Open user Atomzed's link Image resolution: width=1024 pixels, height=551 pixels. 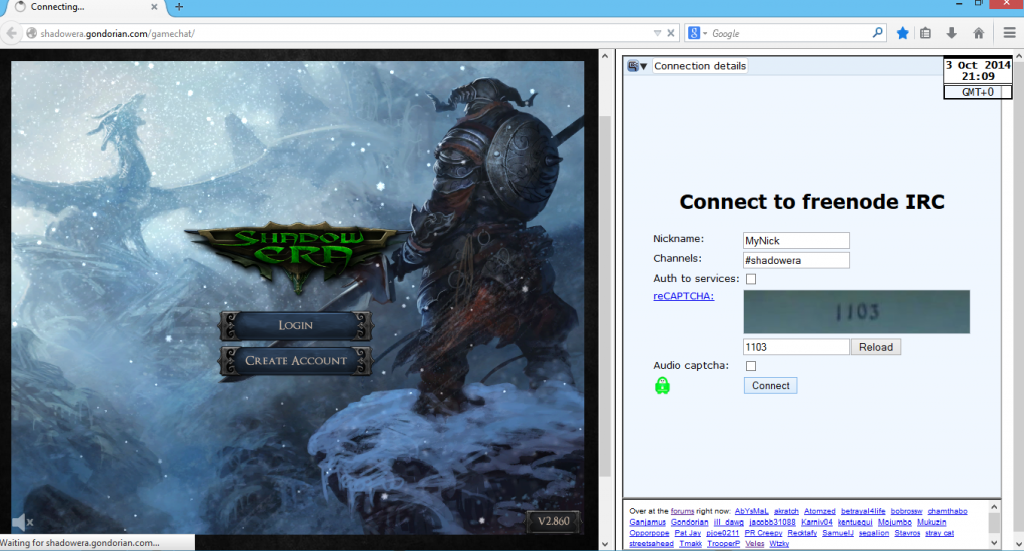coord(820,511)
